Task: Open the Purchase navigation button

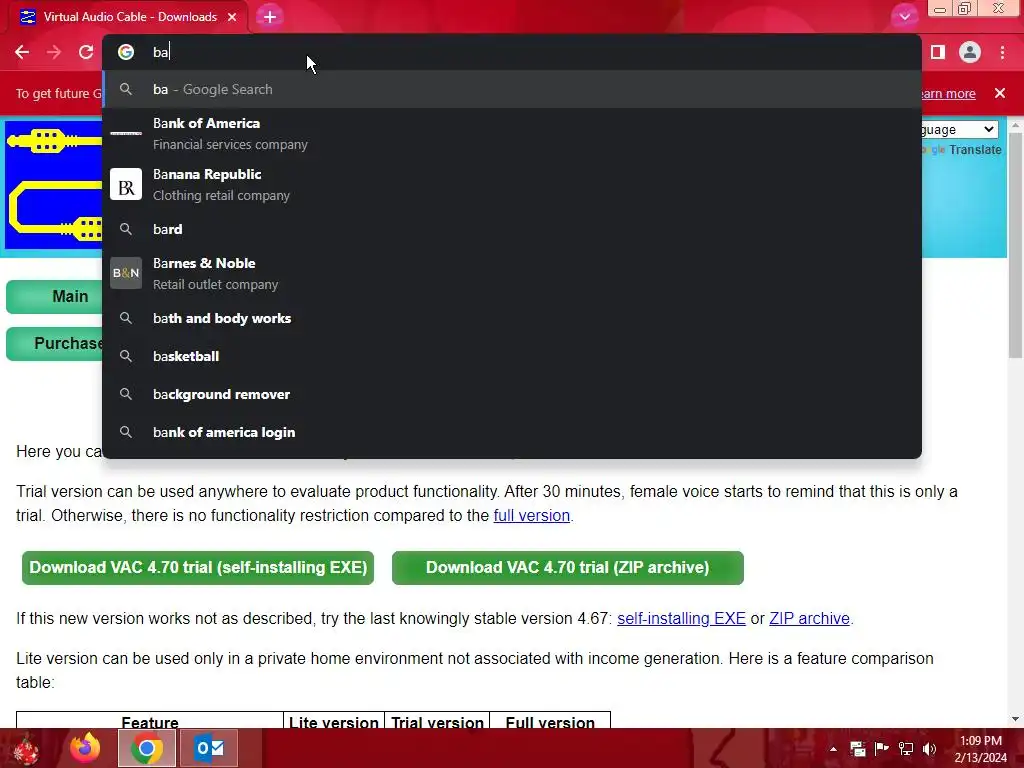Action: pyautogui.click(x=55, y=344)
